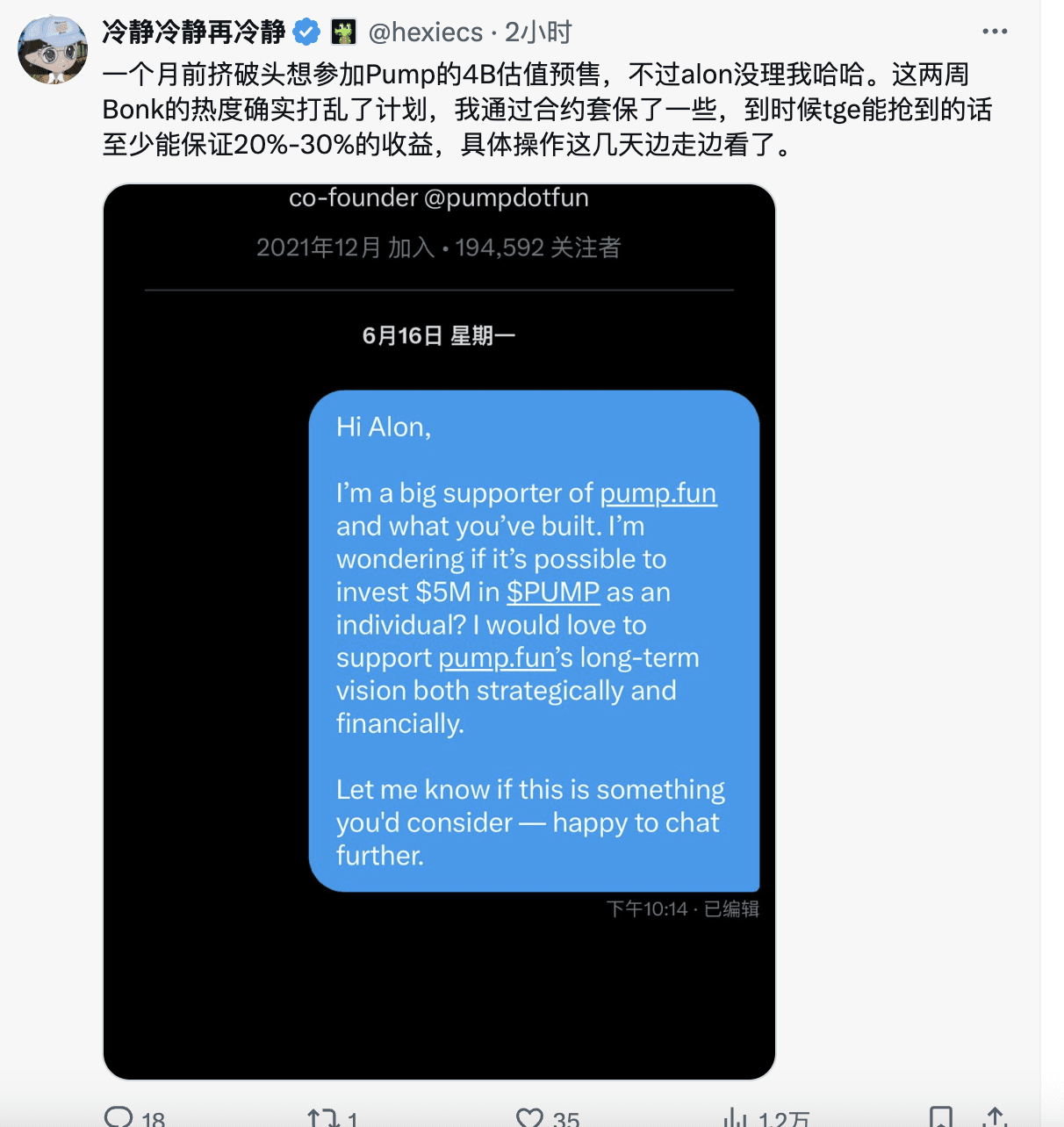
Task: Open the reply comment icon
Action: click(119, 1117)
